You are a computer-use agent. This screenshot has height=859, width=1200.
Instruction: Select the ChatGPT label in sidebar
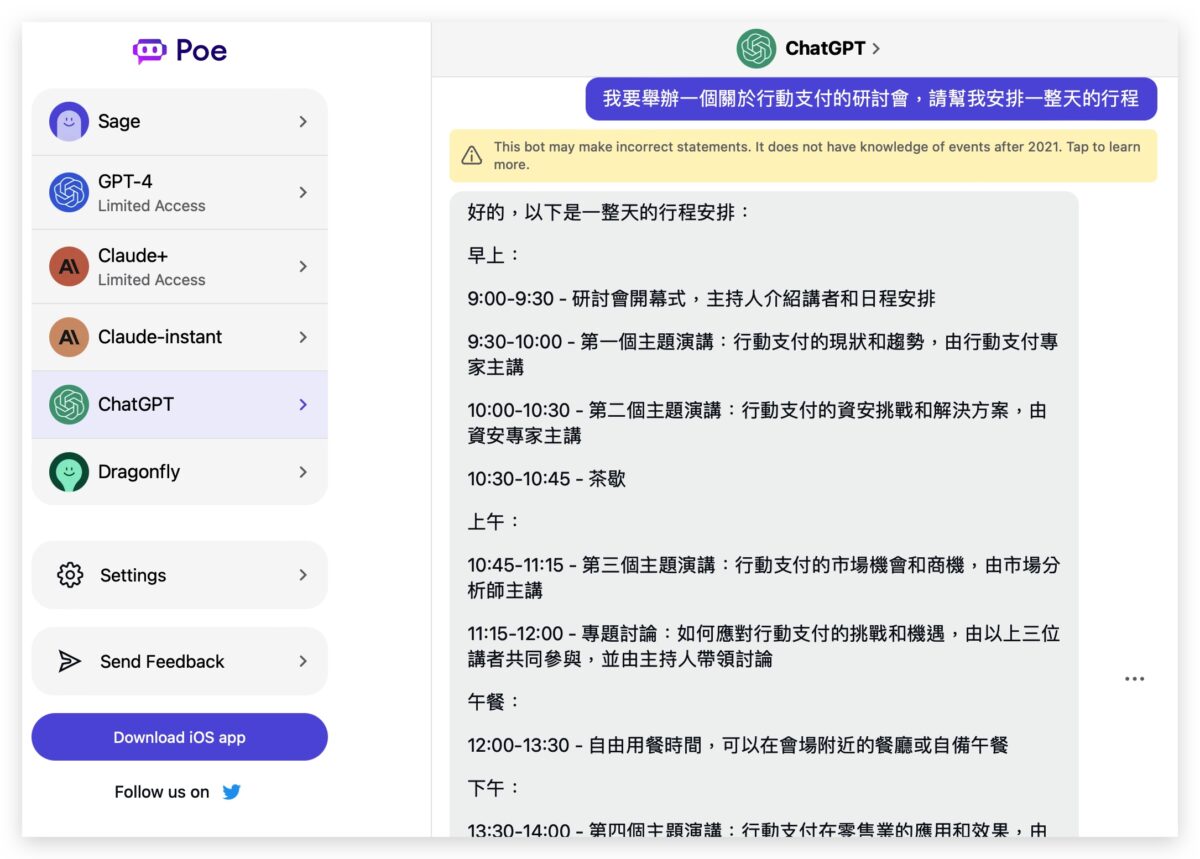click(136, 405)
